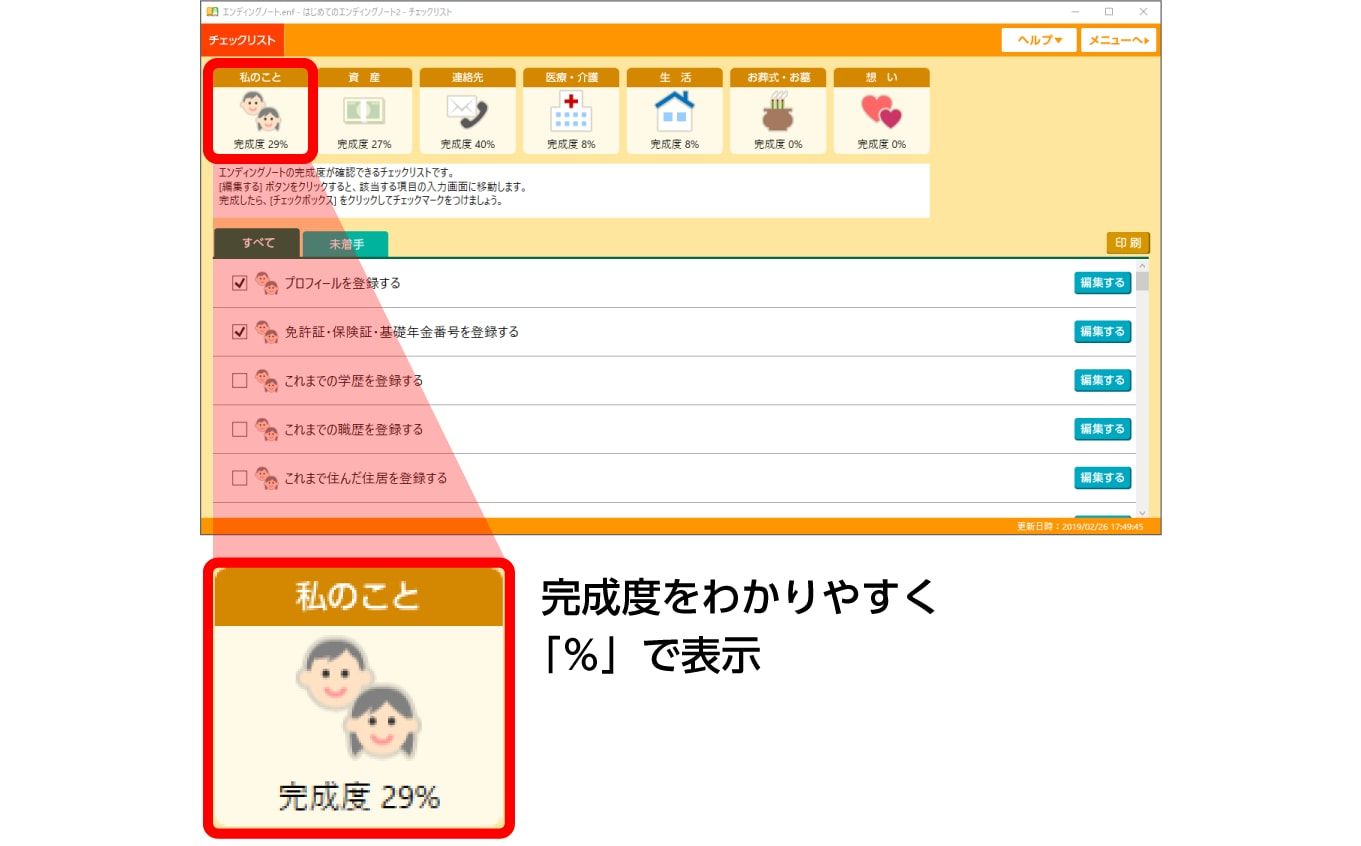This screenshot has height=846, width=1361.
Task: Open the ヘルプ dropdown
Action: pyautogui.click(x=1038, y=40)
